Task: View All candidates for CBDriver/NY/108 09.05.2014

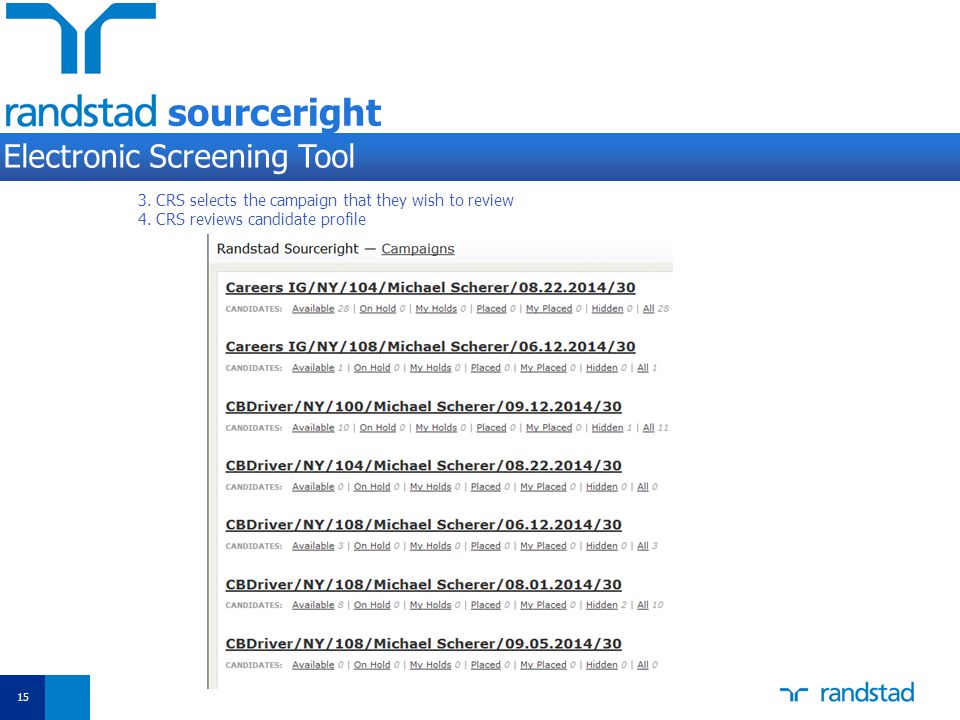Action: (643, 665)
